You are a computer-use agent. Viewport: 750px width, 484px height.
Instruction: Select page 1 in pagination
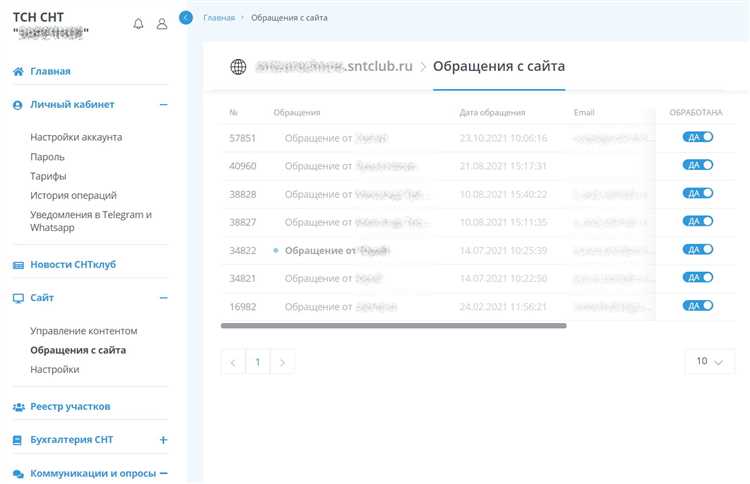(258, 362)
